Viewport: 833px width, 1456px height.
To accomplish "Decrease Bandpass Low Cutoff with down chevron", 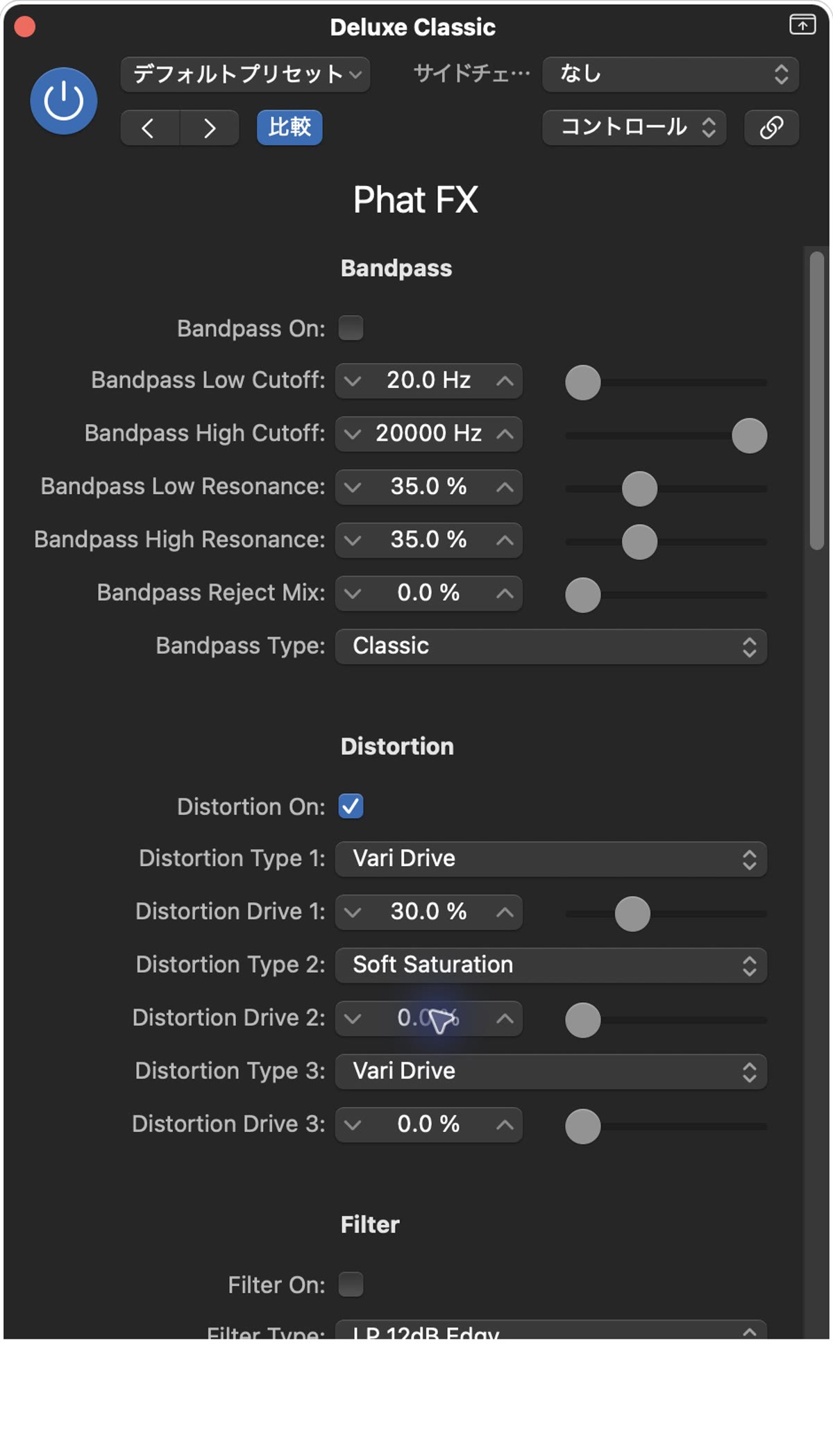I will (353, 381).
